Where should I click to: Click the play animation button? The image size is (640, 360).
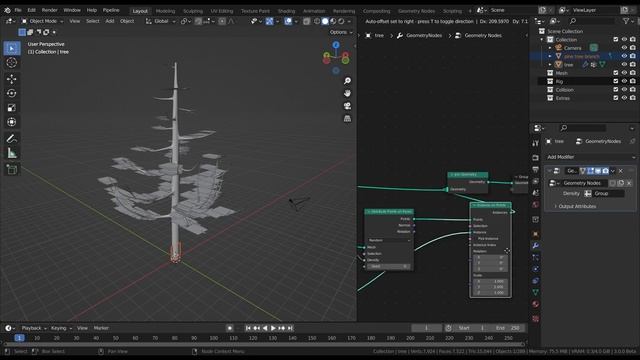(273, 328)
